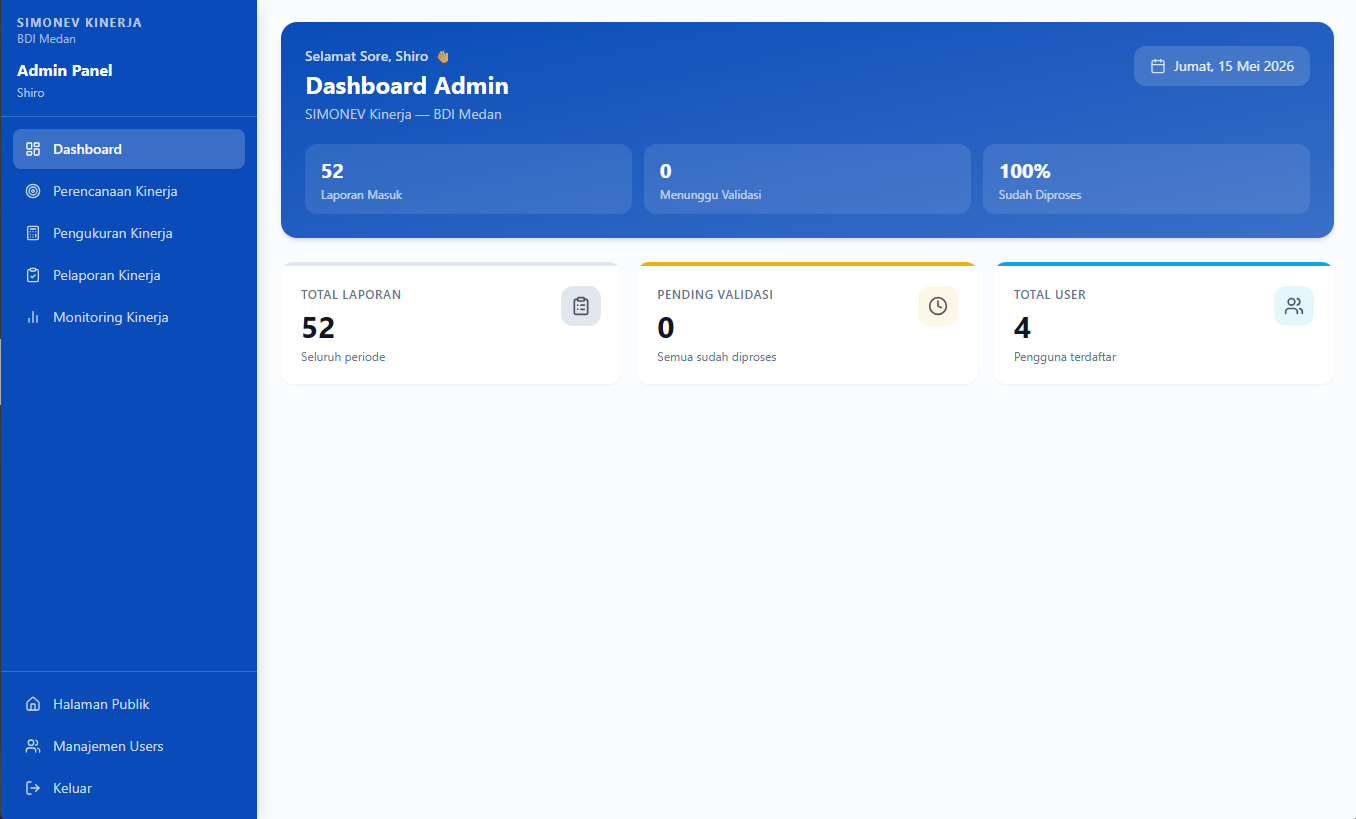Click the calendar icon beside the date

1158,66
